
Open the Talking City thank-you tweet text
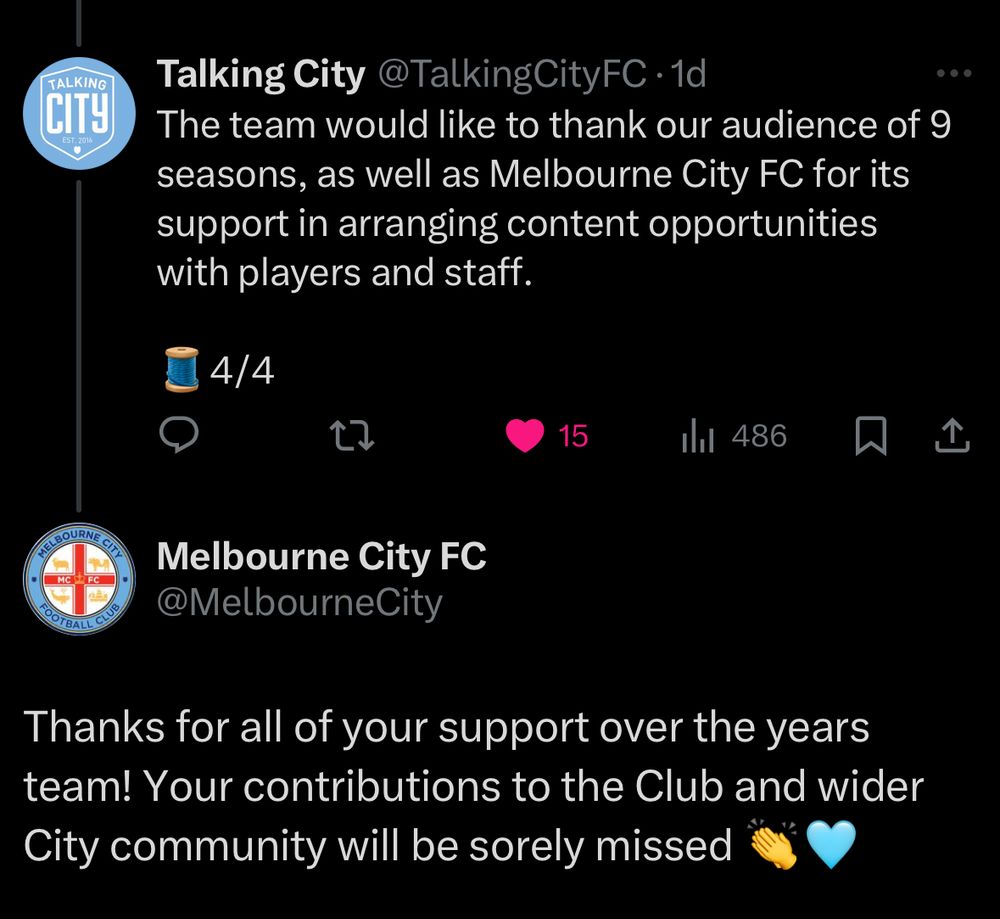(x=550, y=199)
